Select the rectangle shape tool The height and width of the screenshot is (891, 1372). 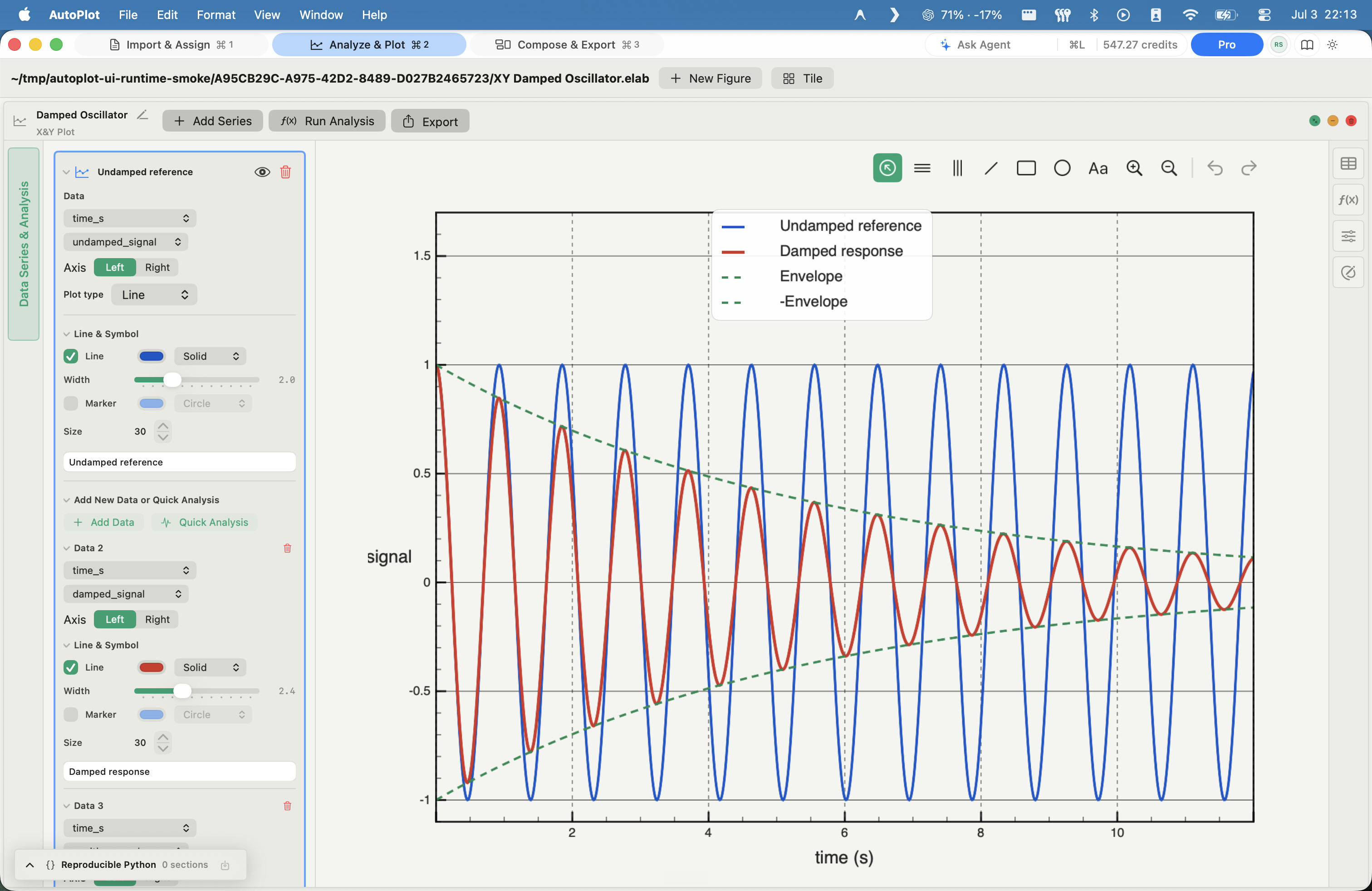tap(1026, 168)
